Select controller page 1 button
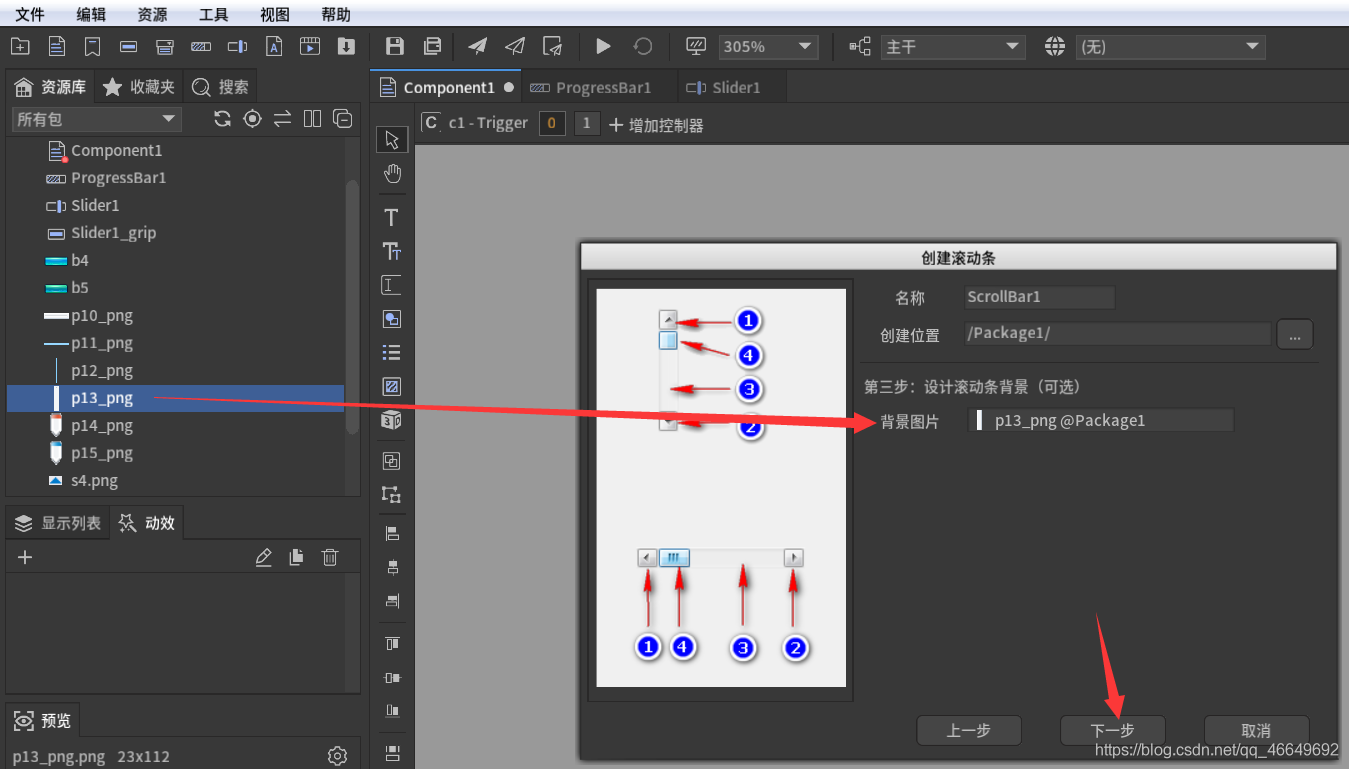 [588, 124]
